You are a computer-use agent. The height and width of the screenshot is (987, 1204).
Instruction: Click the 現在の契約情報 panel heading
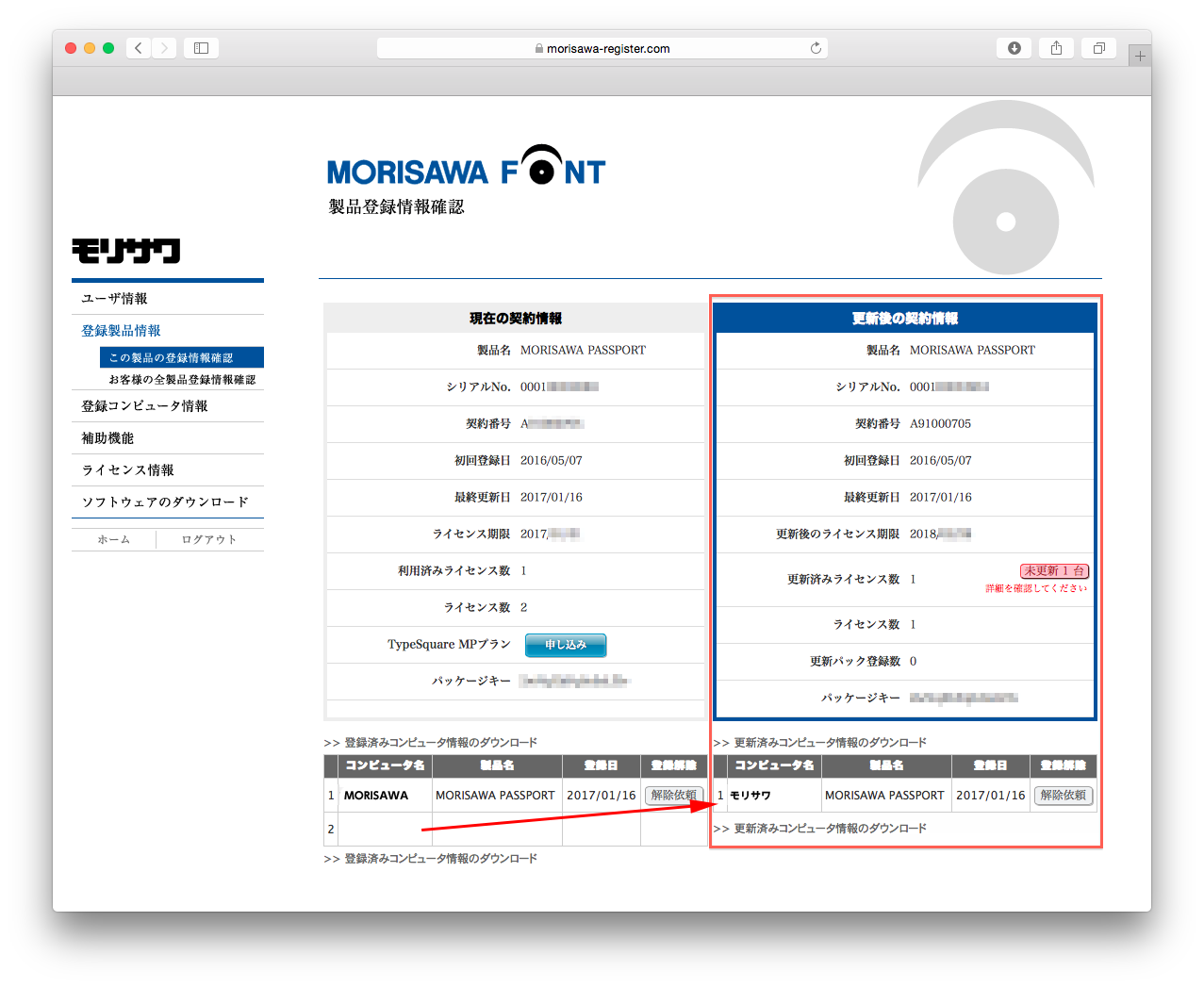click(516, 319)
